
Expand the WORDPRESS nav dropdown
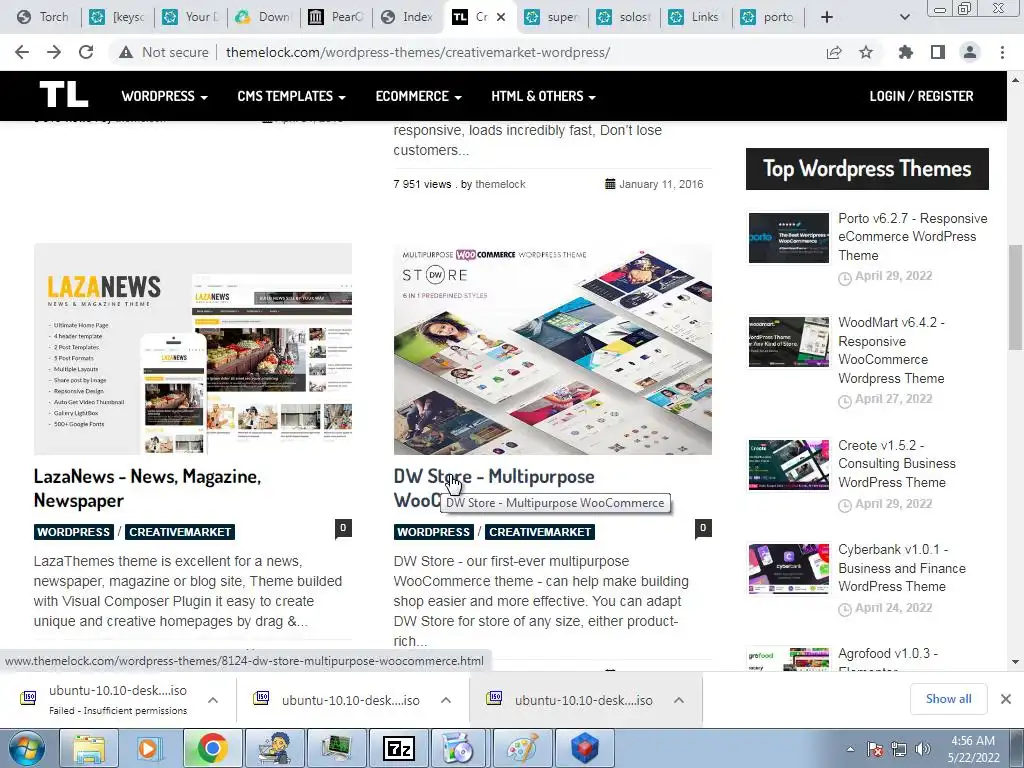click(165, 96)
